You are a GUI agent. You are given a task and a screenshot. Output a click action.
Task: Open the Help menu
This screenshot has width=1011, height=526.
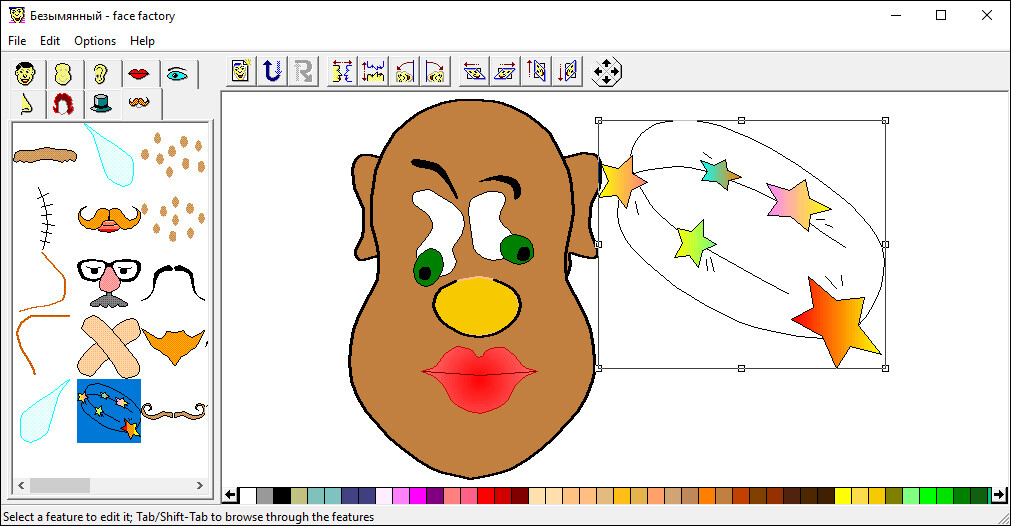[x=142, y=41]
